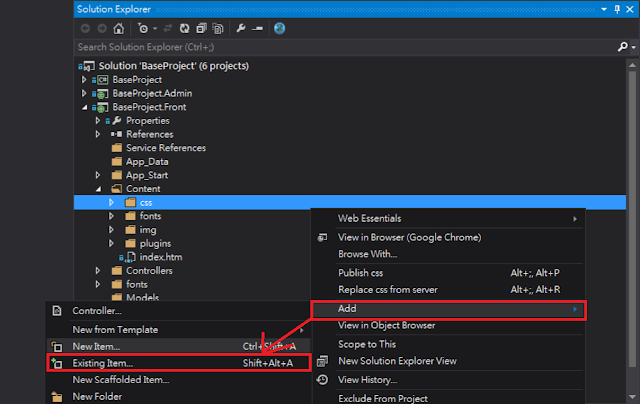
Task: Choose New Folder in Add submenu
Action: click(178, 397)
